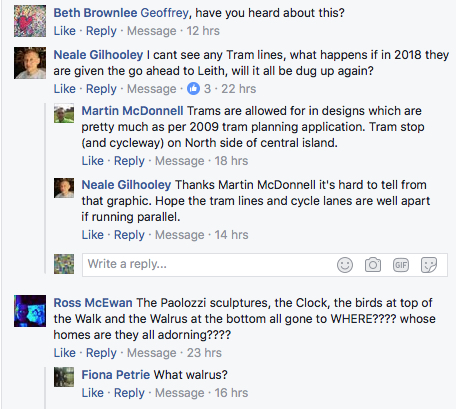View Fiona Petrie's avatar thumbnail
This screenshot has width=456, height=409.
[x=64, y=377]
